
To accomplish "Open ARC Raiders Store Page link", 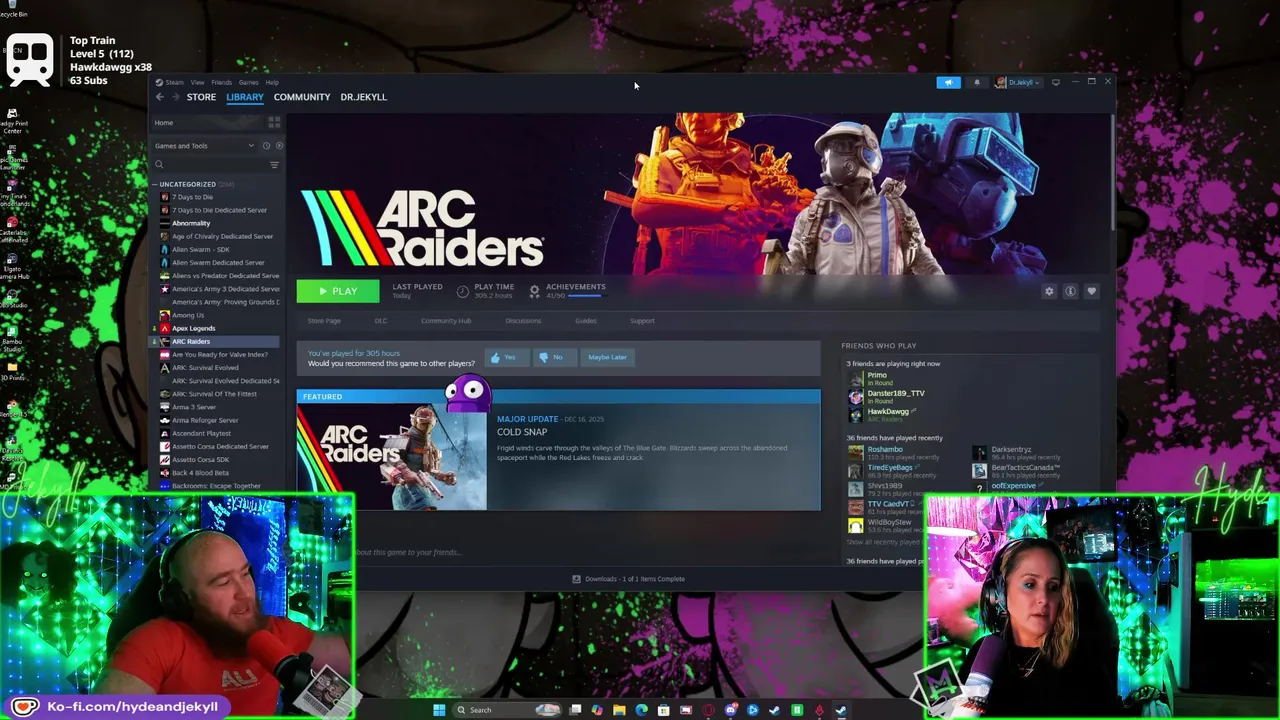I will pos(324,321).
